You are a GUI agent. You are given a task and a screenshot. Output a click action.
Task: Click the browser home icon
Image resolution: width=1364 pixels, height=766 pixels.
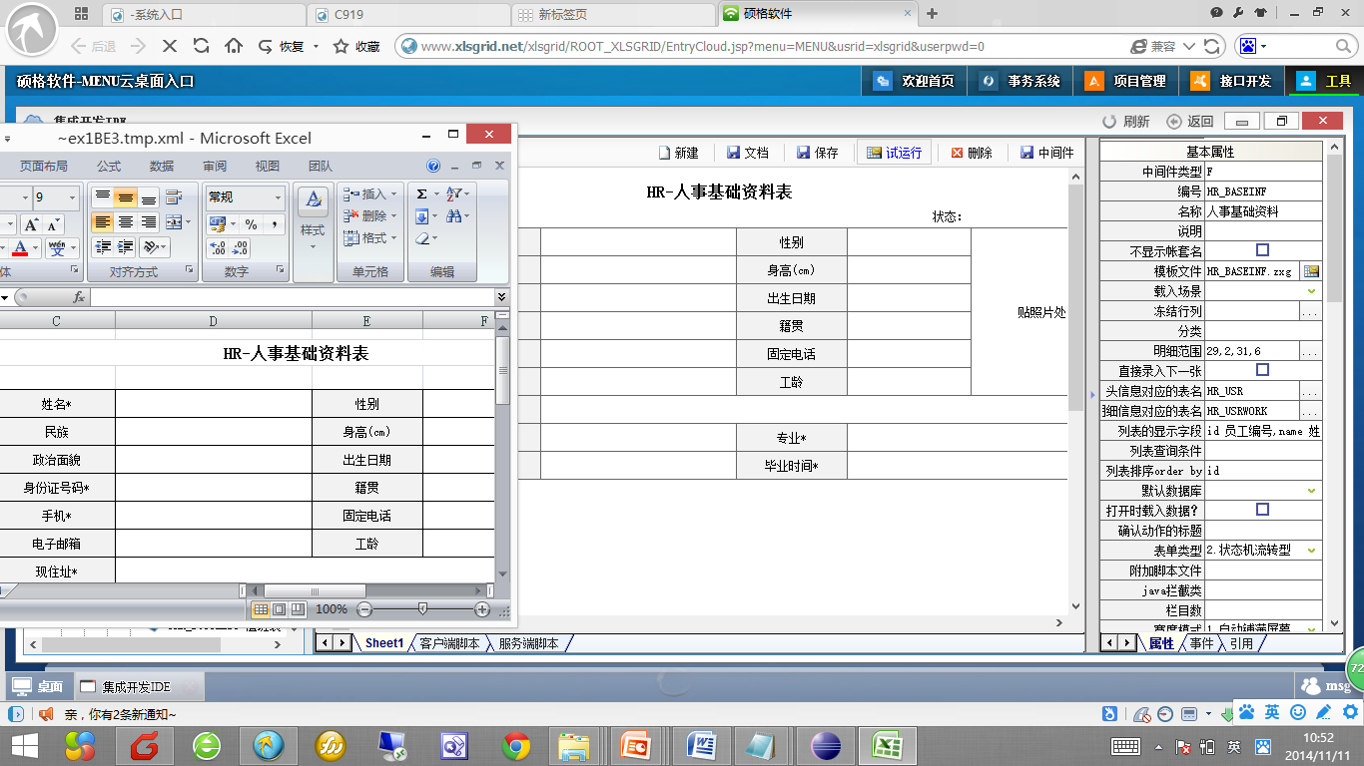(234, 46)
